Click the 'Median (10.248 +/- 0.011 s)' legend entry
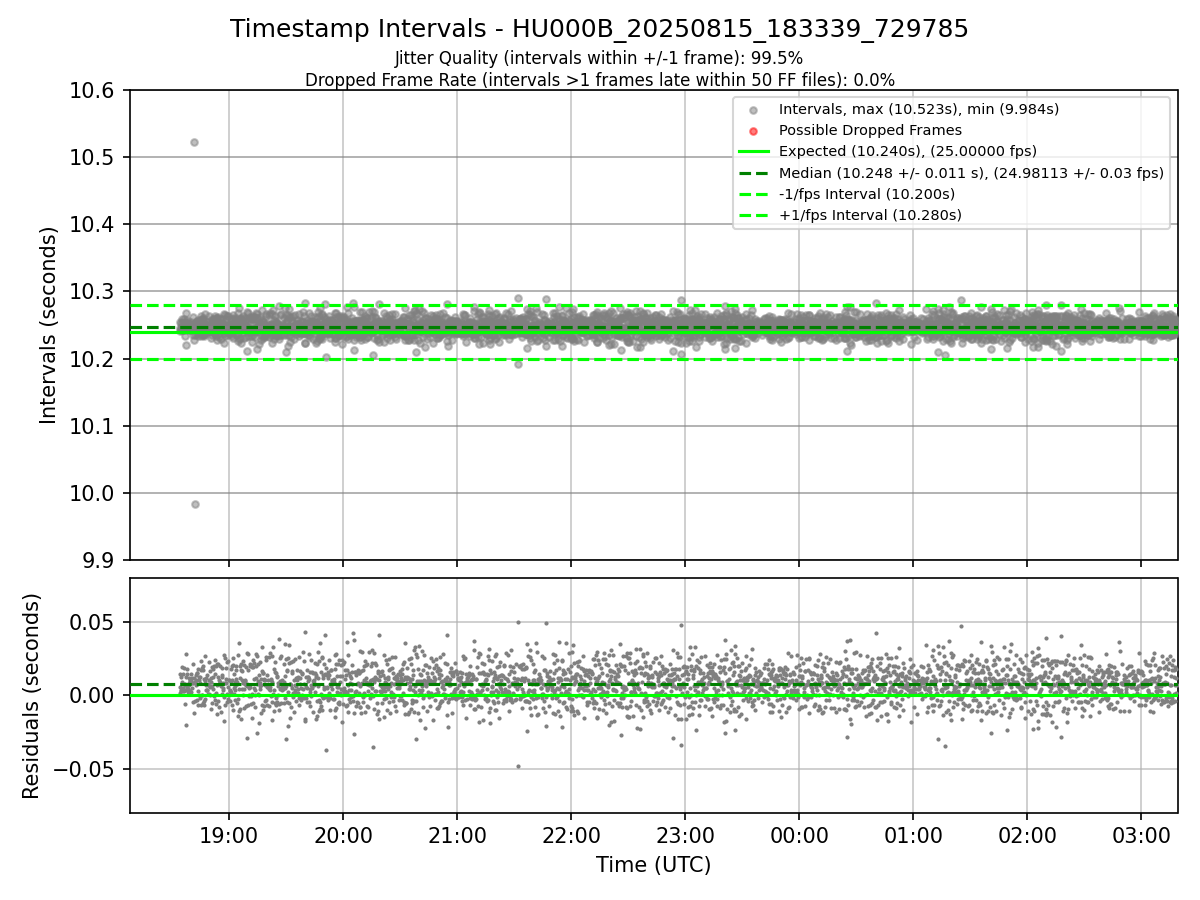The width and height of the screenshot is (1200, 900). click(x=971, y=172)
